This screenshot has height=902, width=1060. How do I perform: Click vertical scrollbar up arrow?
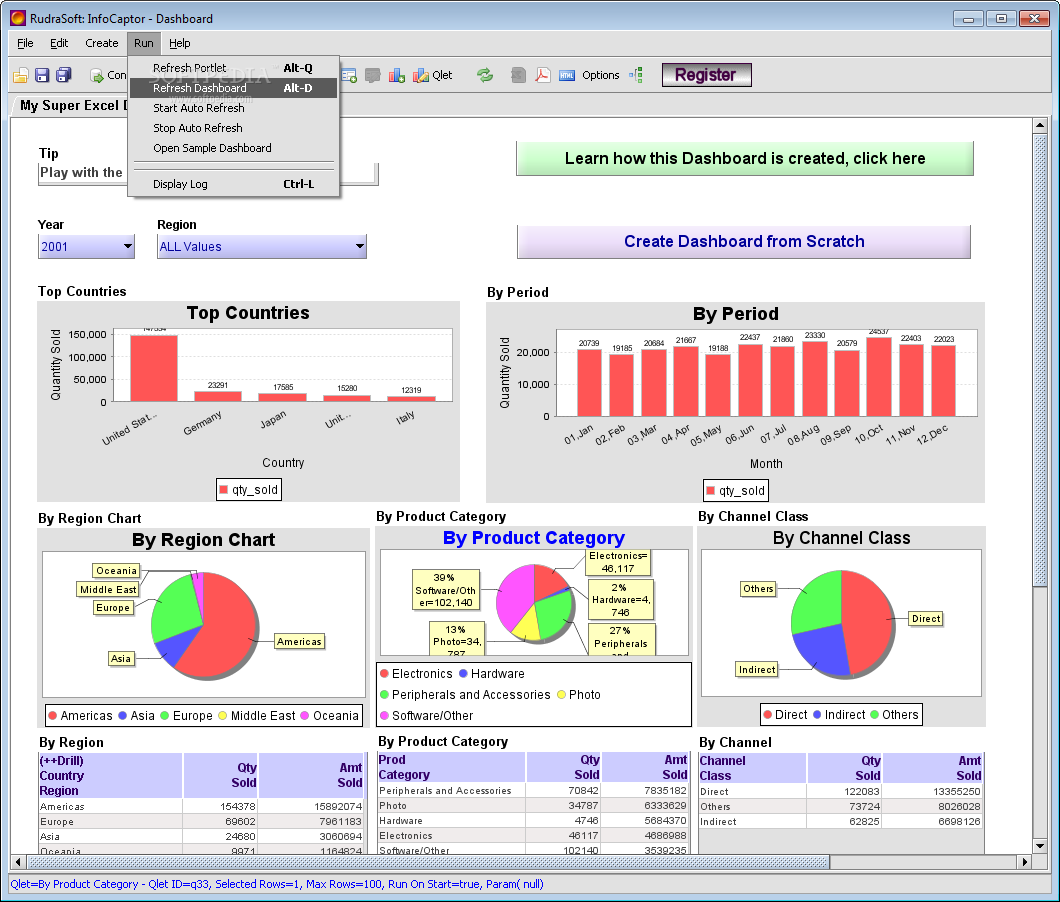1040,125
